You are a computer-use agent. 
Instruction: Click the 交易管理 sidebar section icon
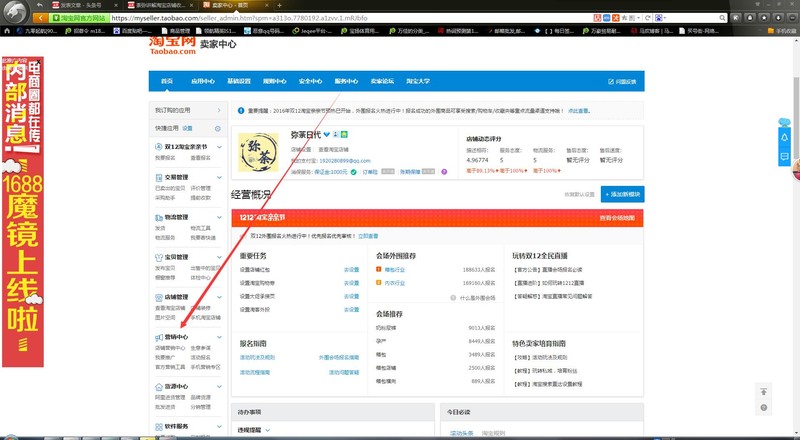(x=159, y=178)
